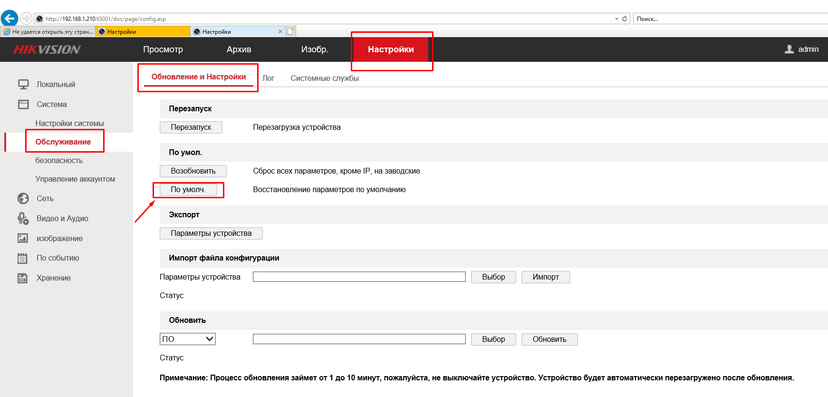
Task: Click the 'Возобновить' button
Action: (193, 171)
